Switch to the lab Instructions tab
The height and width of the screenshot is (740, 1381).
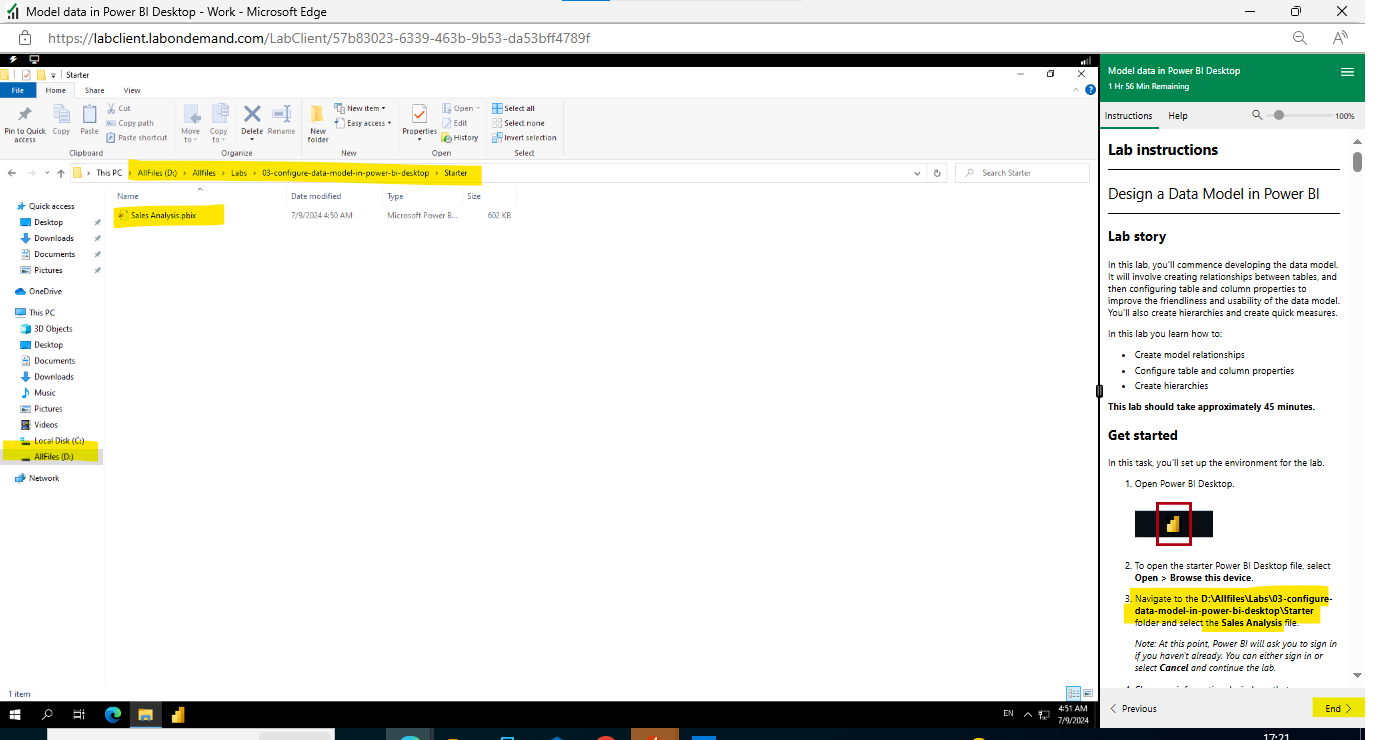pyautogui.click(x=1128, y=116)
